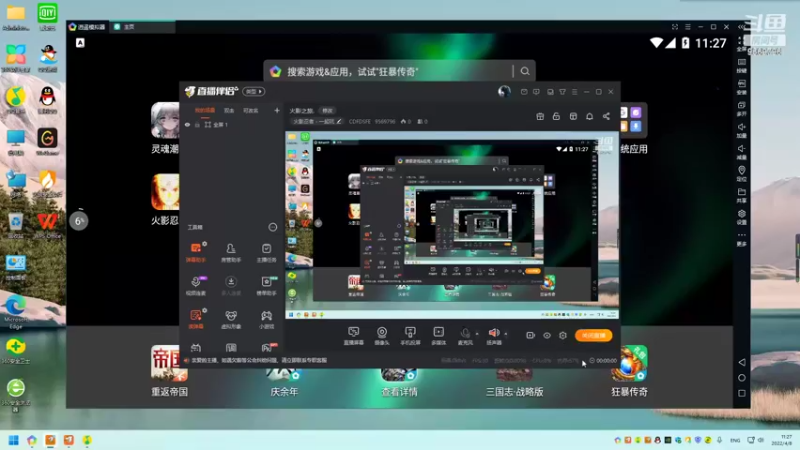Open Windows Start menu on taskbar
Image resolution: width=800 pixels, height=450 pixels.
tap(14, 440)
